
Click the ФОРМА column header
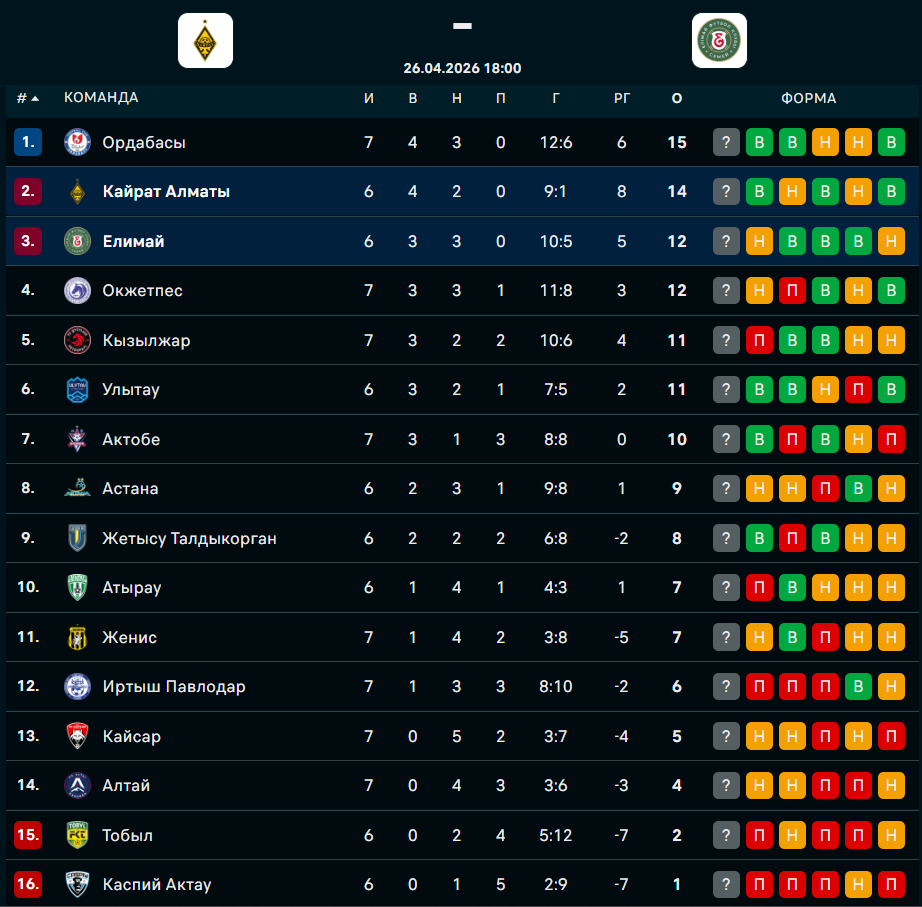(x=808, y=98)
